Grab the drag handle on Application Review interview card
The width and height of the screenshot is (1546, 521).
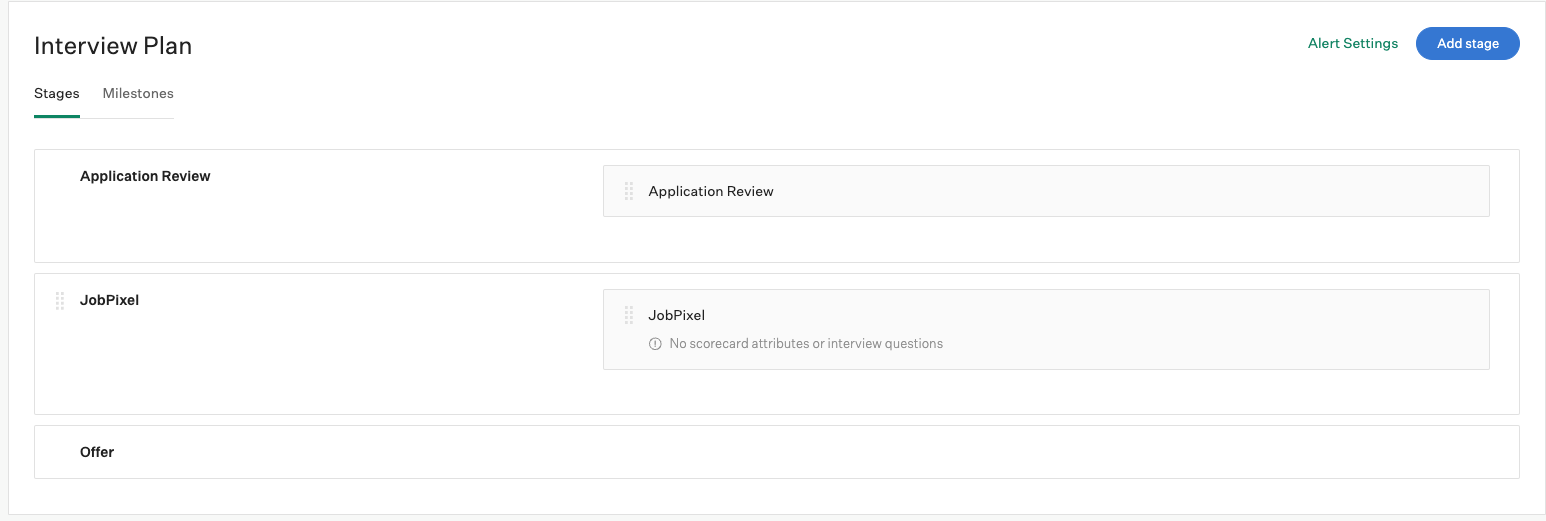(x=629, y=191)
